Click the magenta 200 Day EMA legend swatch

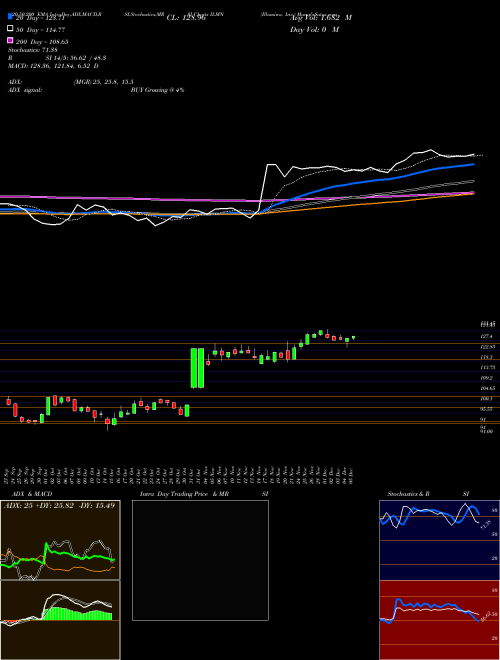10,40
